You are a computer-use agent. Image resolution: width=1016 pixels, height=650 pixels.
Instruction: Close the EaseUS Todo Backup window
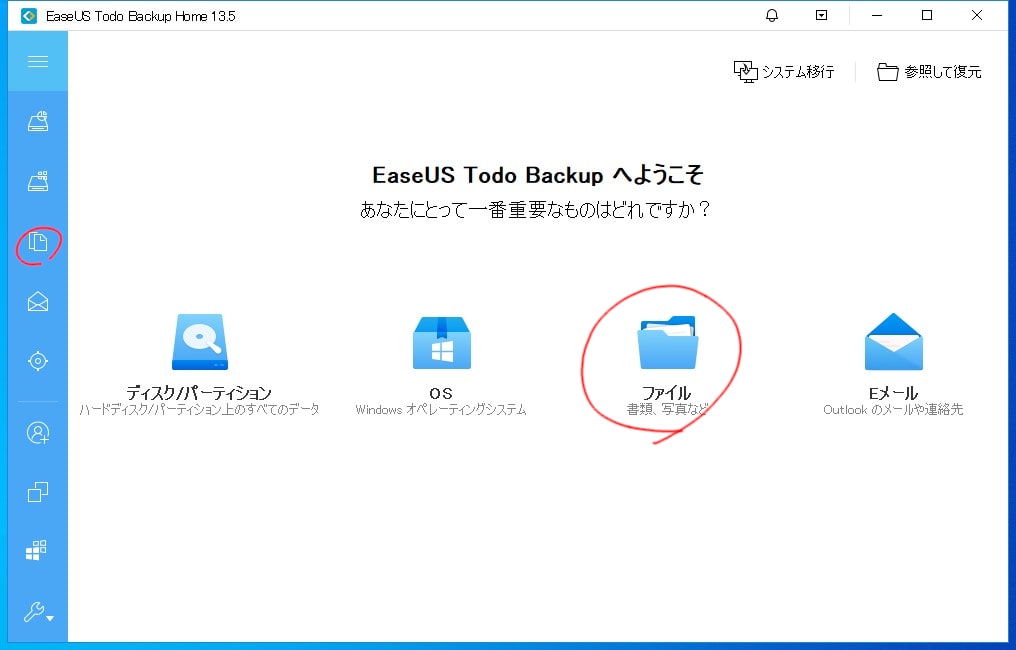976,16
